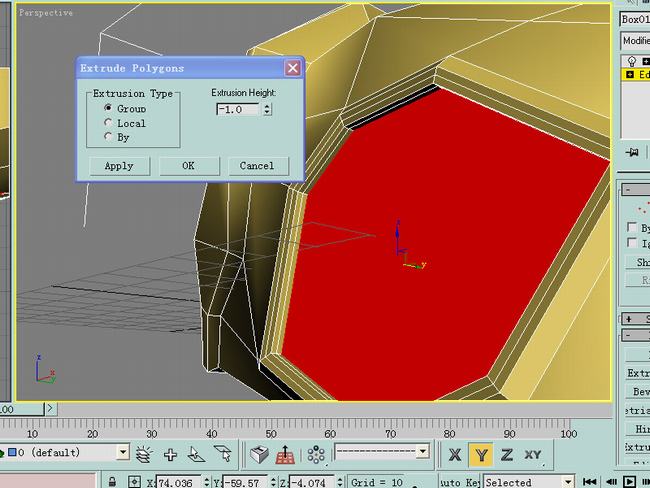This screenshot has height=488, width=650.
Task: Open the dashed named selection dropdown
Action: (423, 451)
